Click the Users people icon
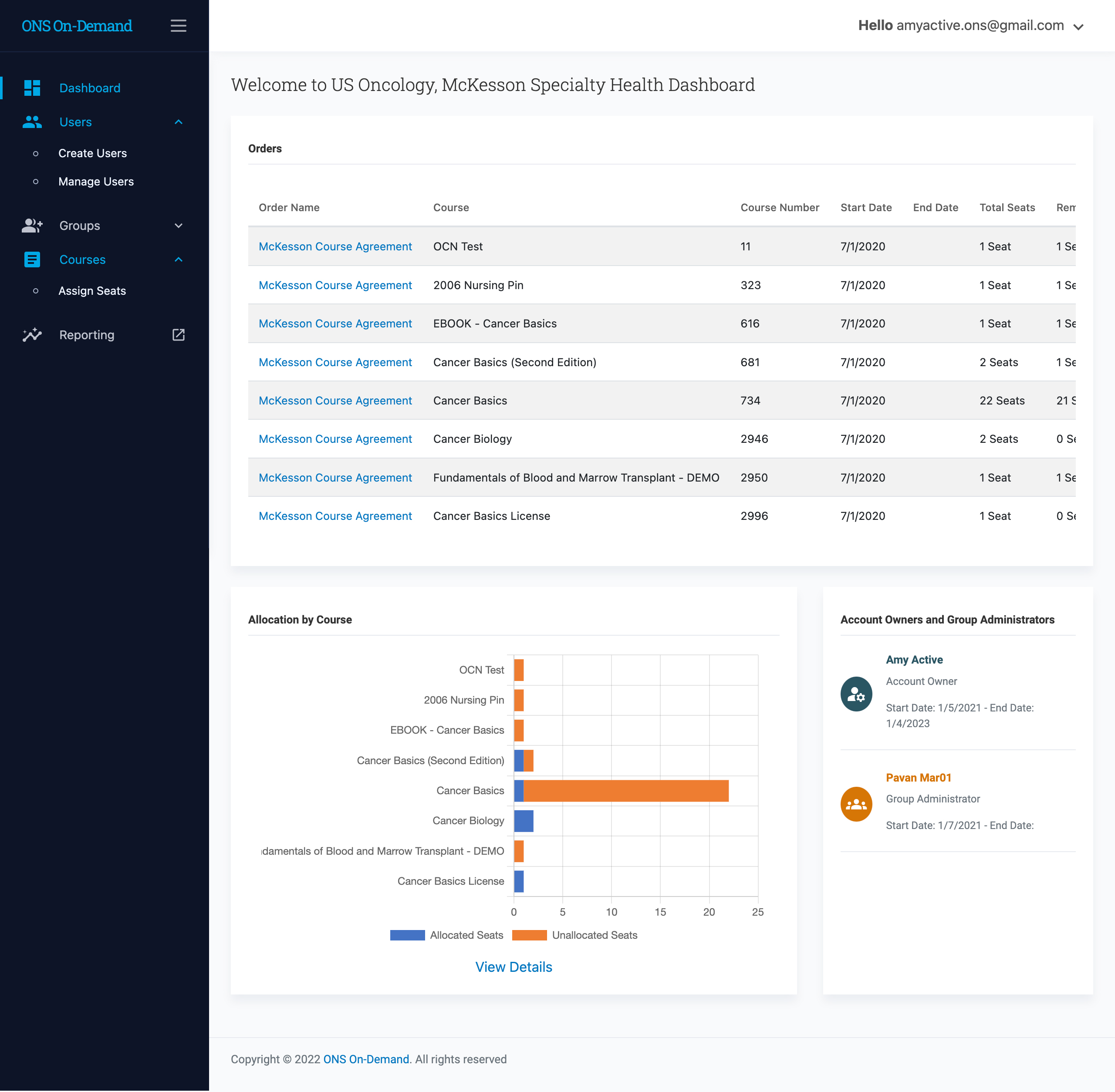Screen dimensions: 1115x1092 pyautogui.click(x=32, y=122)
